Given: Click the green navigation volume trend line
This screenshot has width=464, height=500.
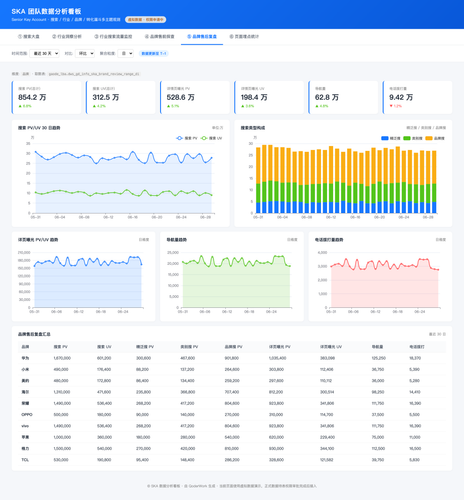Looking at the screenshot, I should (x=236, y=261).
